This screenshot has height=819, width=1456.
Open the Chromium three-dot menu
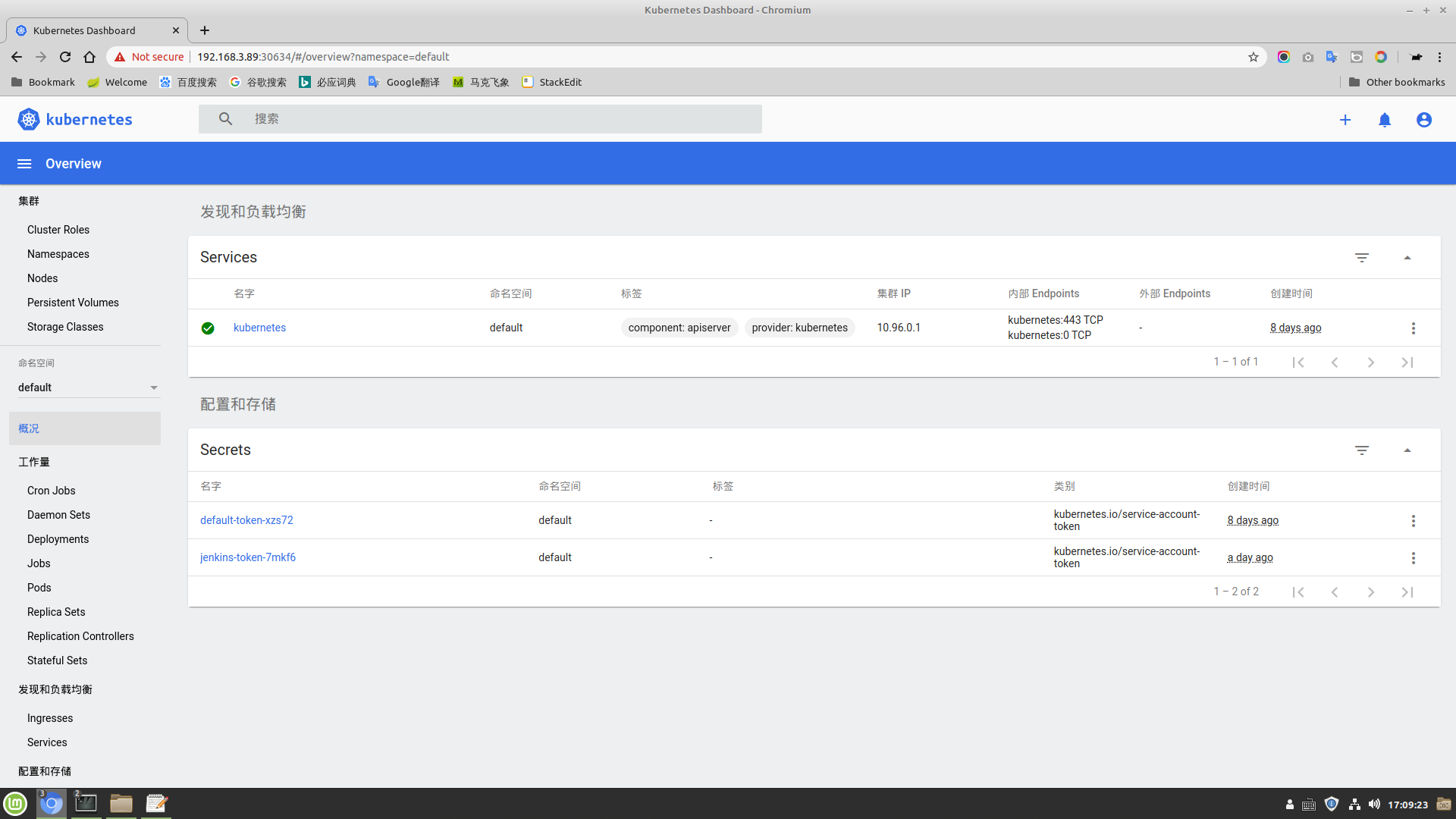point(1439,57)
